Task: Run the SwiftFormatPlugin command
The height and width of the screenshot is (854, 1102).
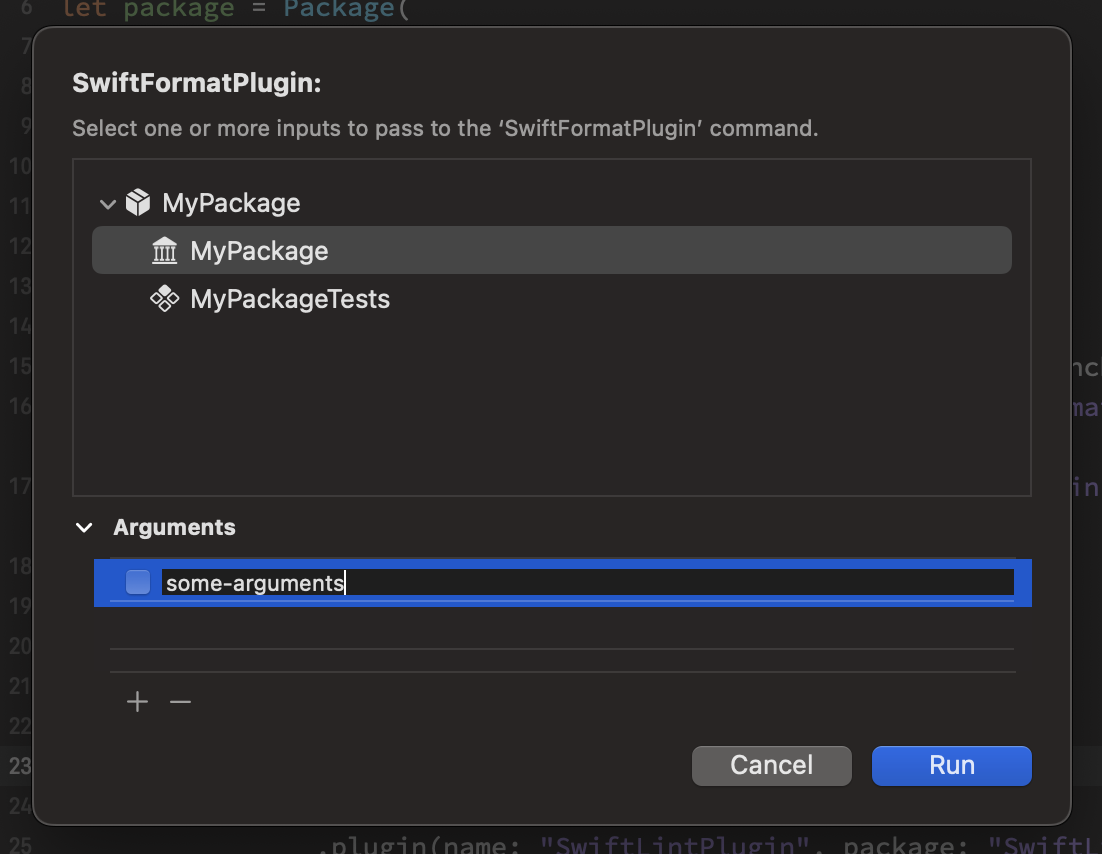Action: click(x=952, y=765)
